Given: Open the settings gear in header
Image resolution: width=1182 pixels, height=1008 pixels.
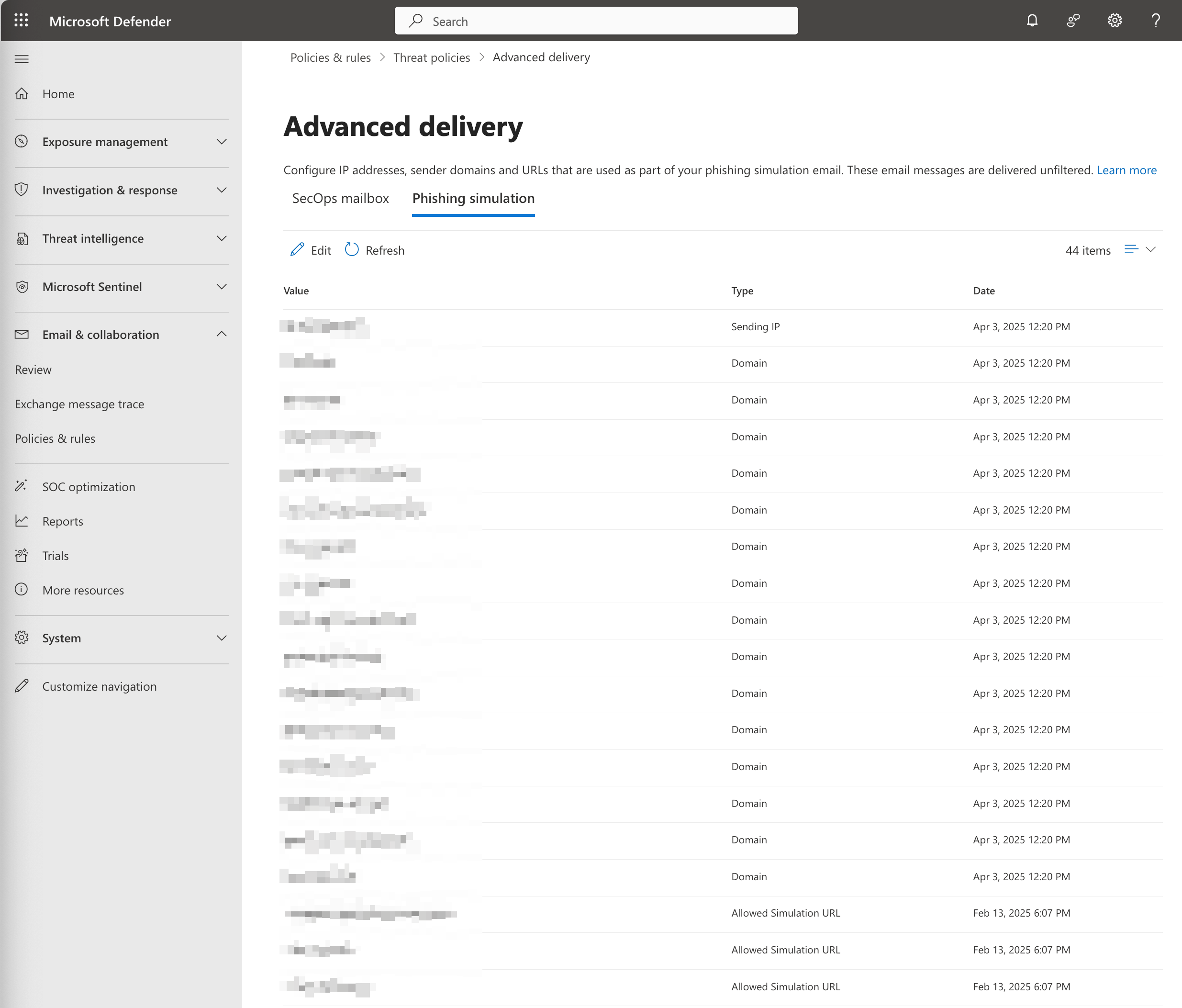Looking at the screenshot, I should tap(1114, 21).
